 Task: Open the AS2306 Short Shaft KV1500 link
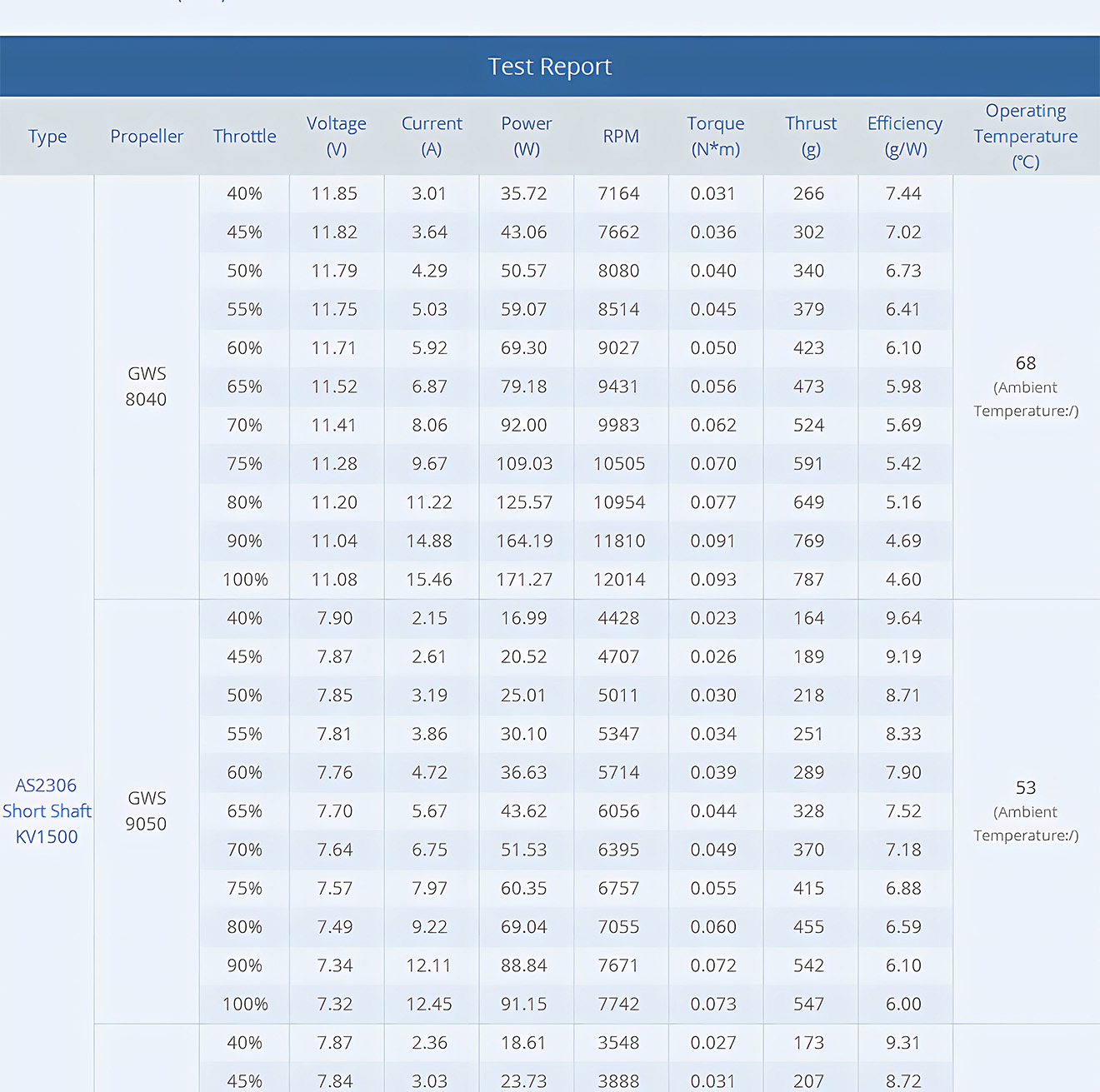[47, 810]
